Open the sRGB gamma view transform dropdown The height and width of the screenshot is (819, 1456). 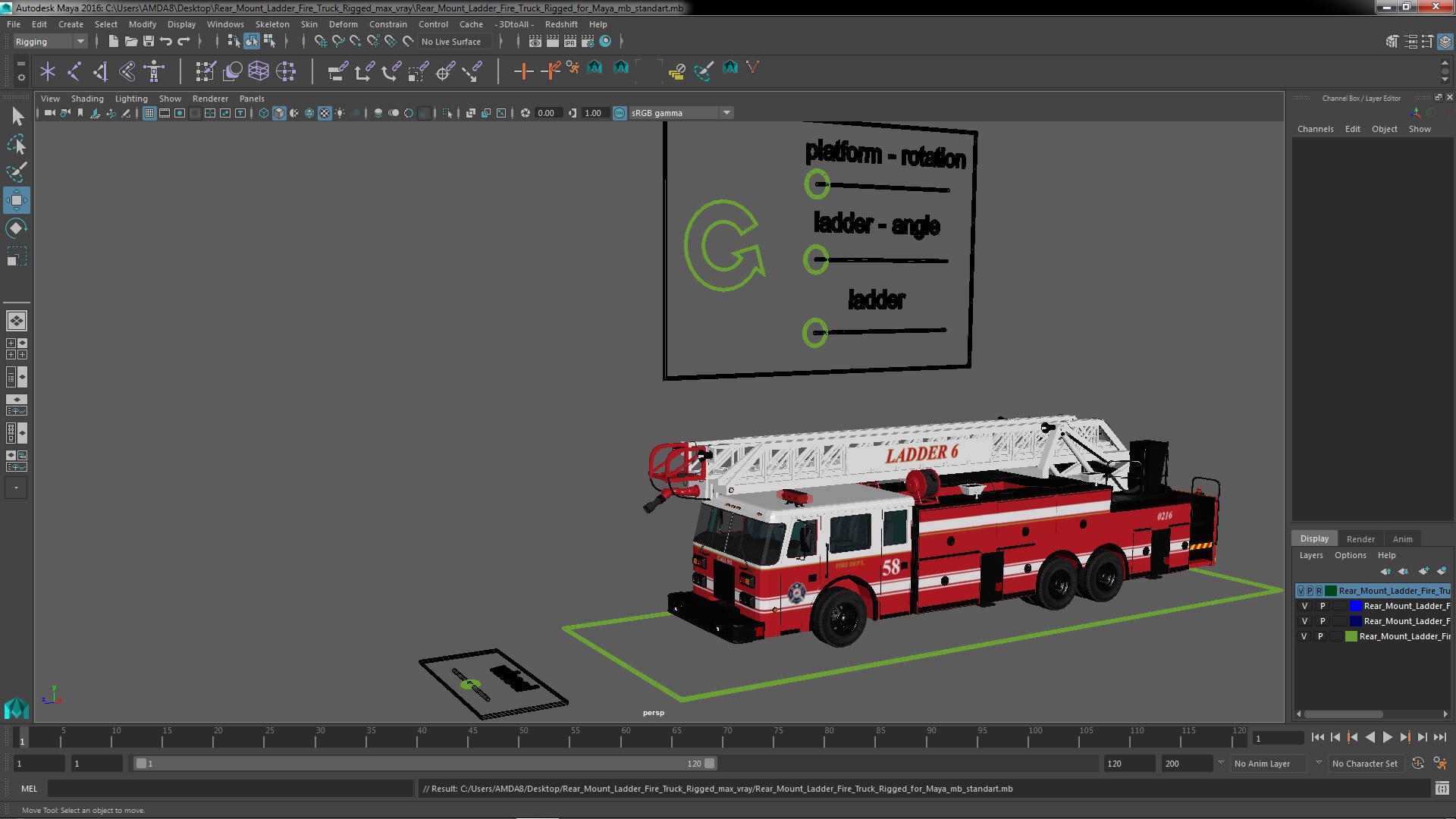(681, 113)
